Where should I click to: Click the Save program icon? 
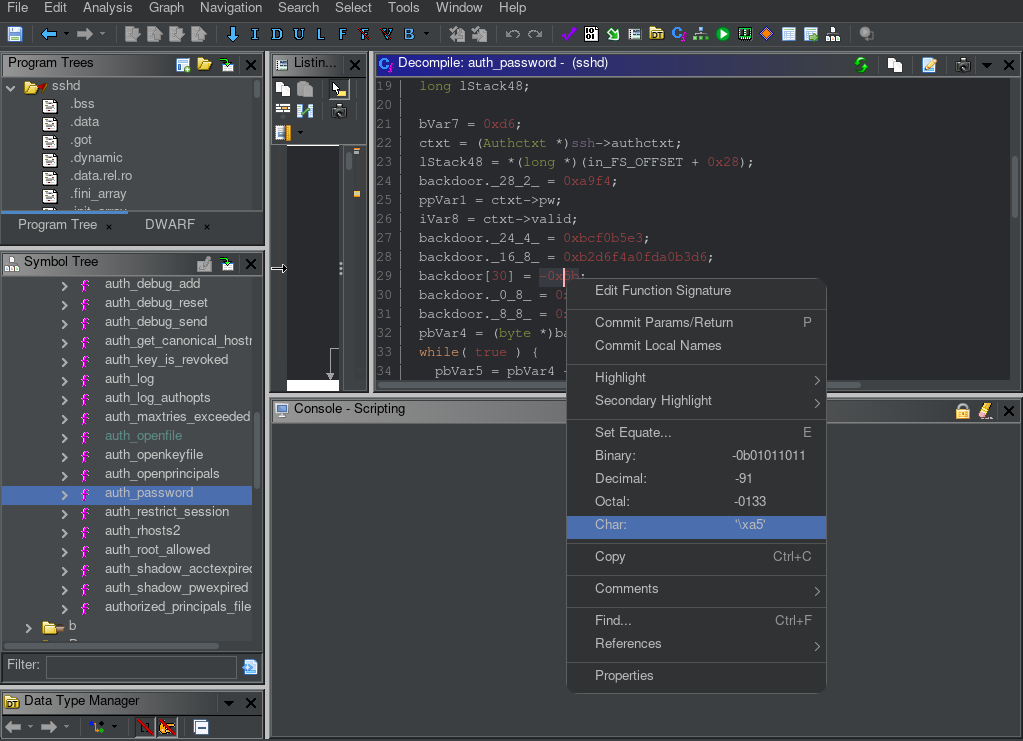pyautogui.click(x=14, y=34)
